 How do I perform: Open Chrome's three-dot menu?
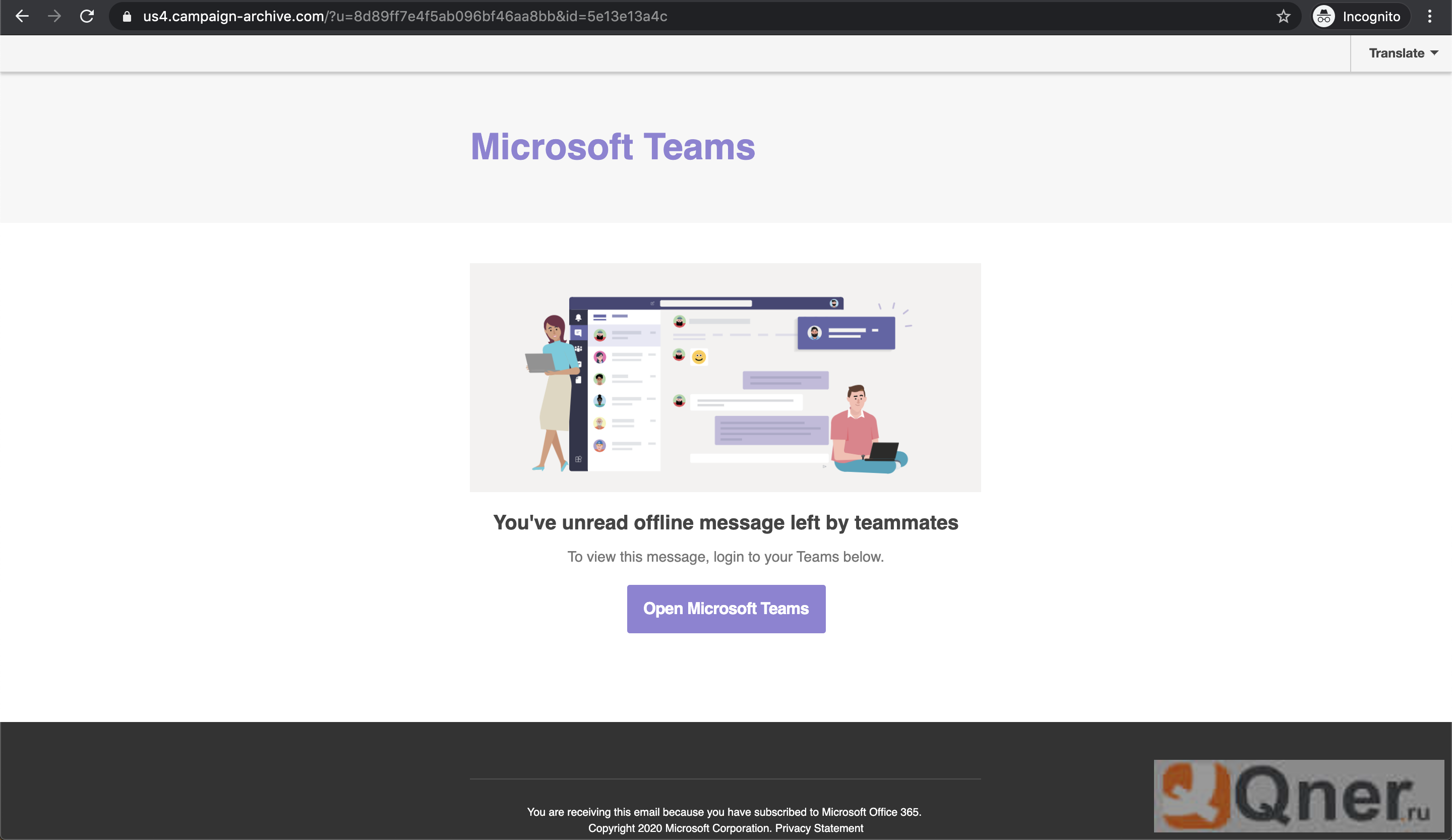coord(1429,17)
